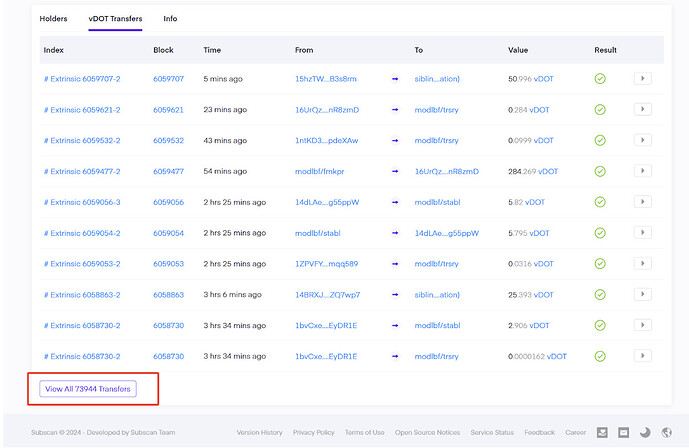This screenshot has width=689, height=448.
Task: Expand row details for Extrinsic 6059053-2
Action: click(x=642, y=264)
